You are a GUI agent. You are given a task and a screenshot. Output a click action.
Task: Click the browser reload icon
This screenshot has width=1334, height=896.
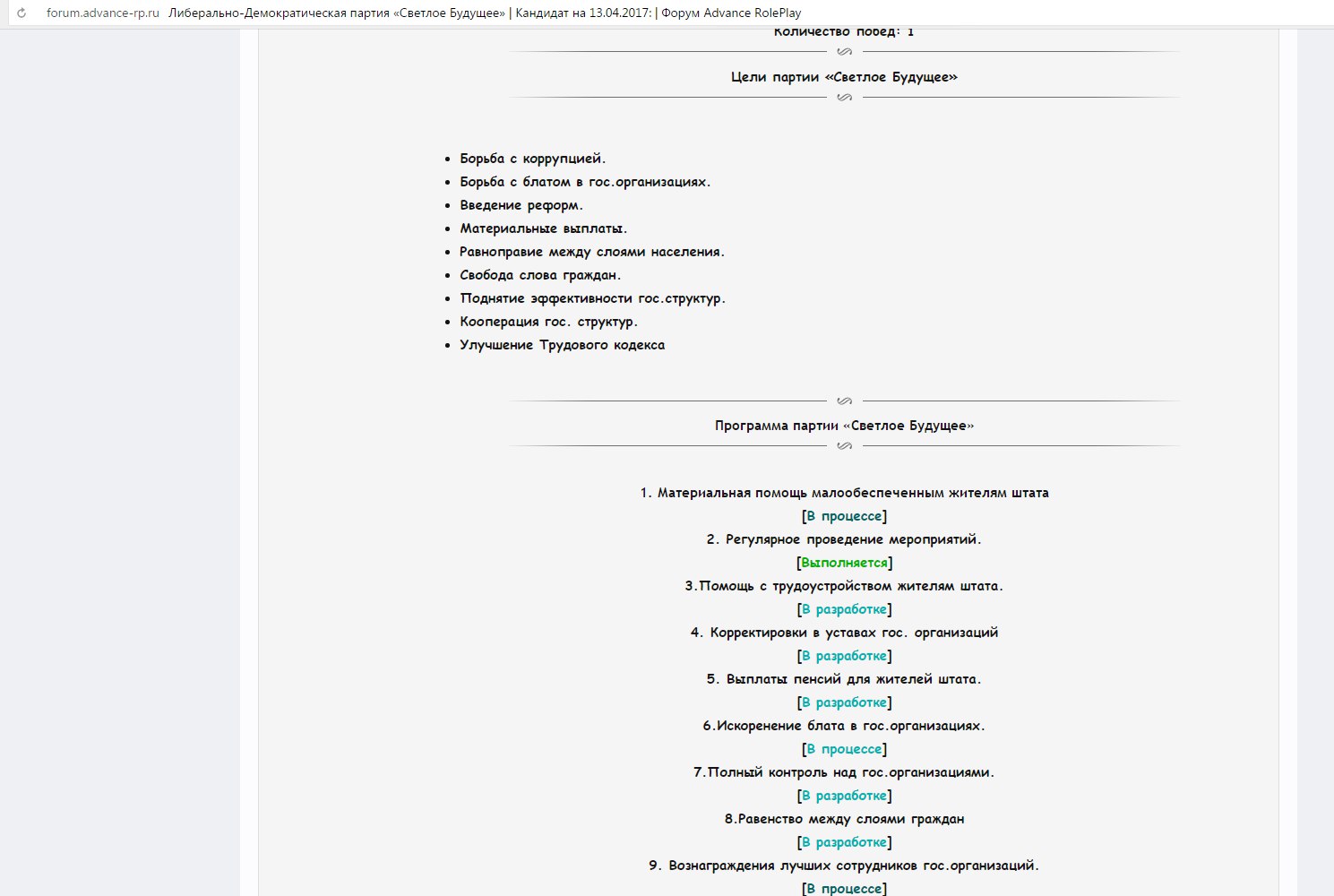[22, 13]
